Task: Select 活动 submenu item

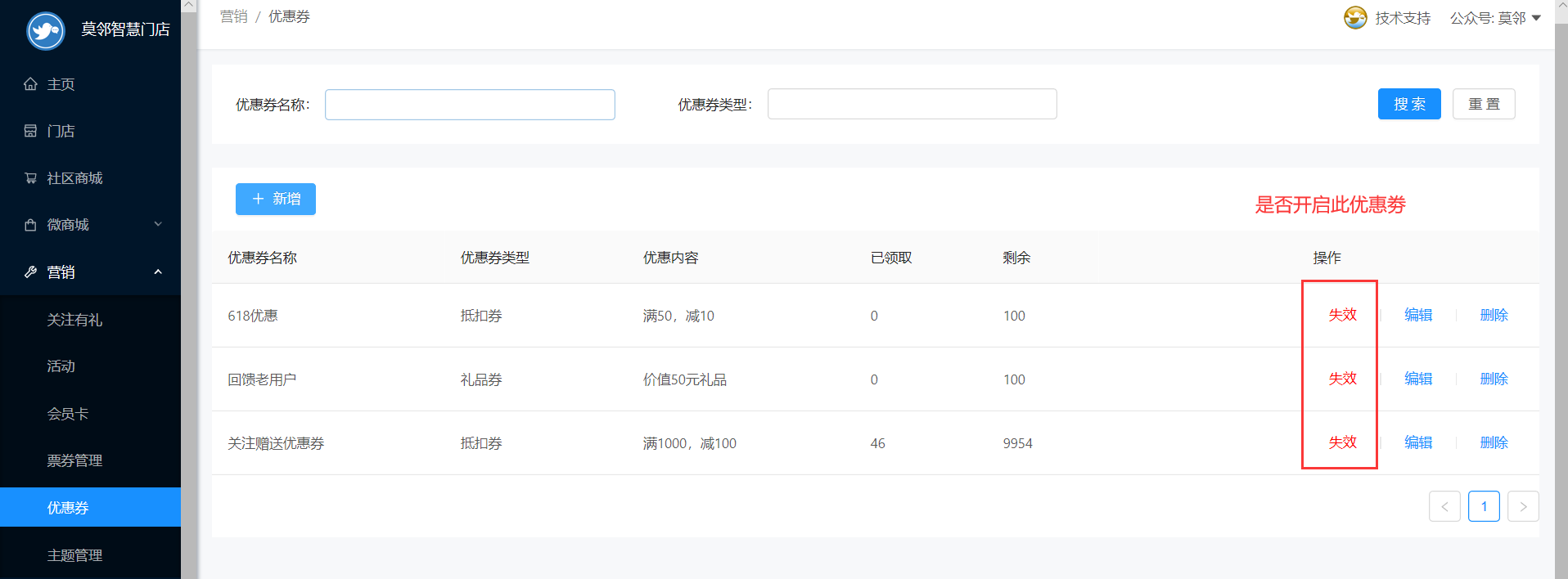Action: (x=90, y=366)
